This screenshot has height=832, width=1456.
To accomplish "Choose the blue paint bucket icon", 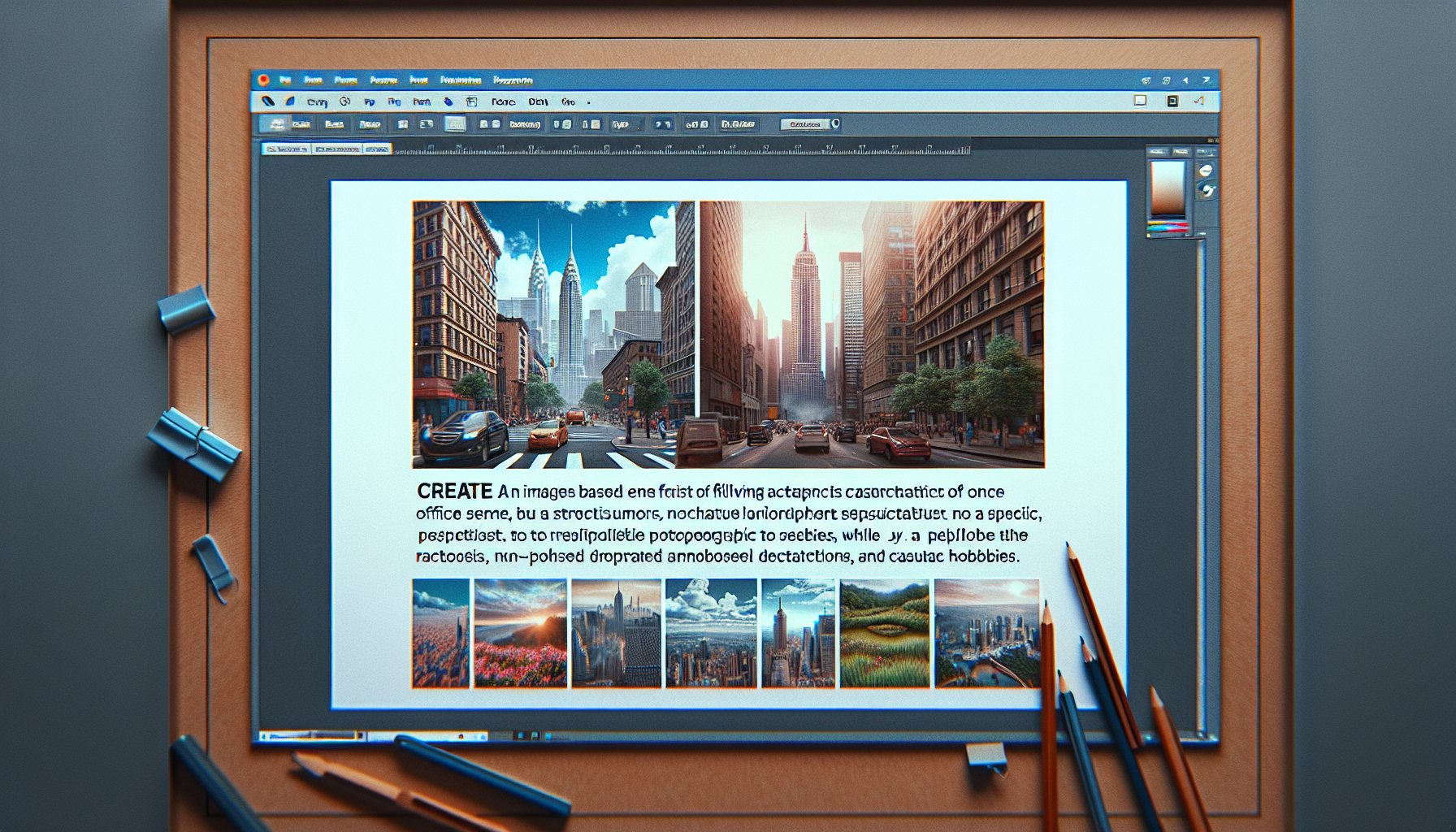I will [x=448, y=102].
